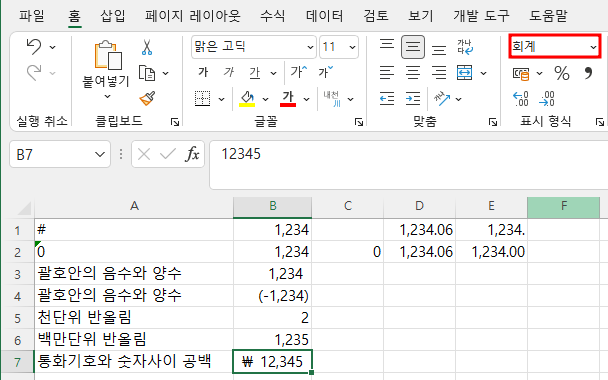Screen dimensions: 608x380
Task: Switch to the 보기 tab
Action: (x=420, y=16)
